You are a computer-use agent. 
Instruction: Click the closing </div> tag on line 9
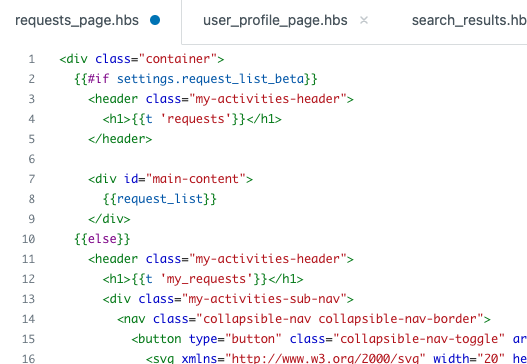(109, 219)
